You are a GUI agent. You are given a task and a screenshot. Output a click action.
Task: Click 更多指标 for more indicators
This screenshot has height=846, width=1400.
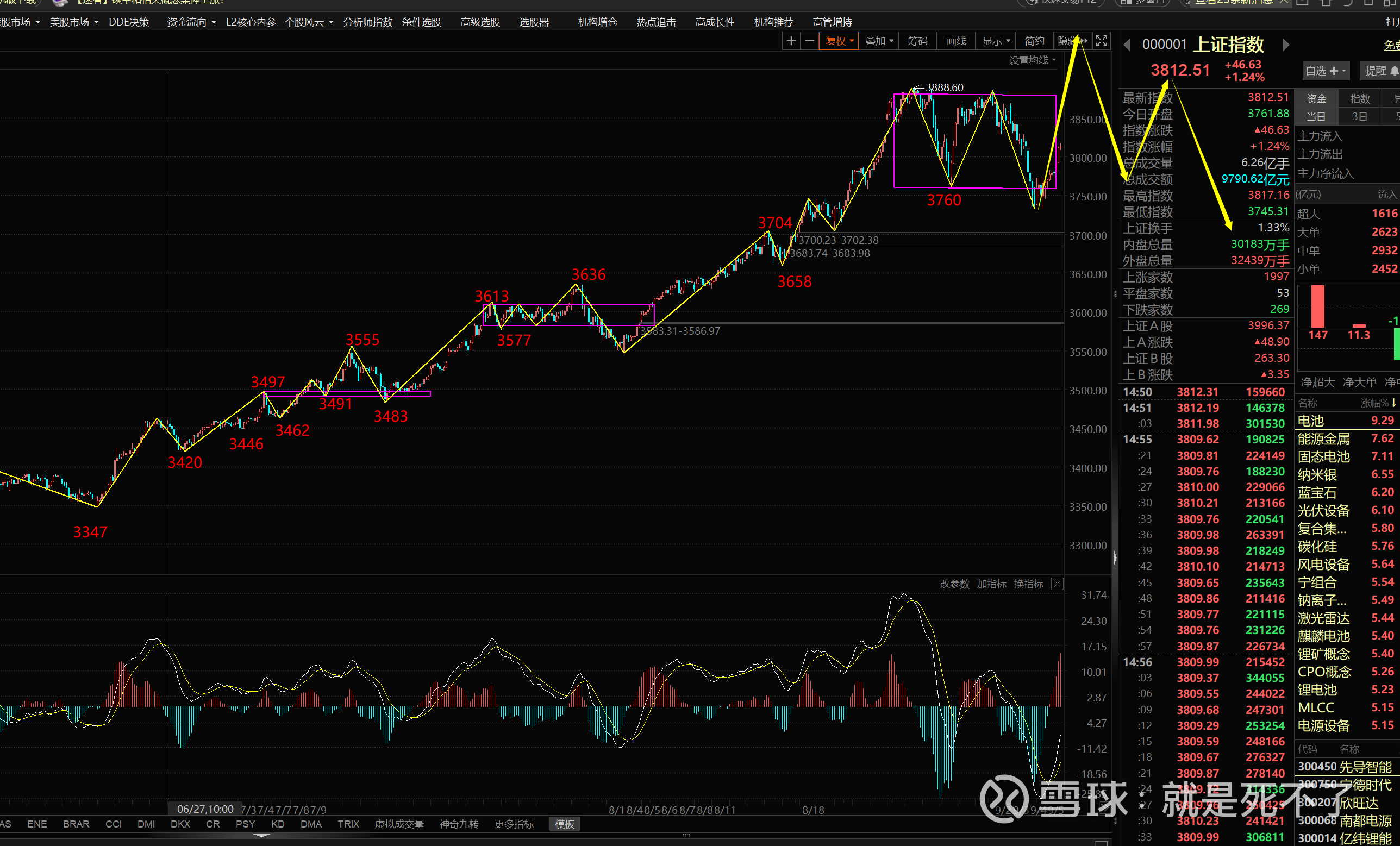pyautogui.click(x=514, y=824)
